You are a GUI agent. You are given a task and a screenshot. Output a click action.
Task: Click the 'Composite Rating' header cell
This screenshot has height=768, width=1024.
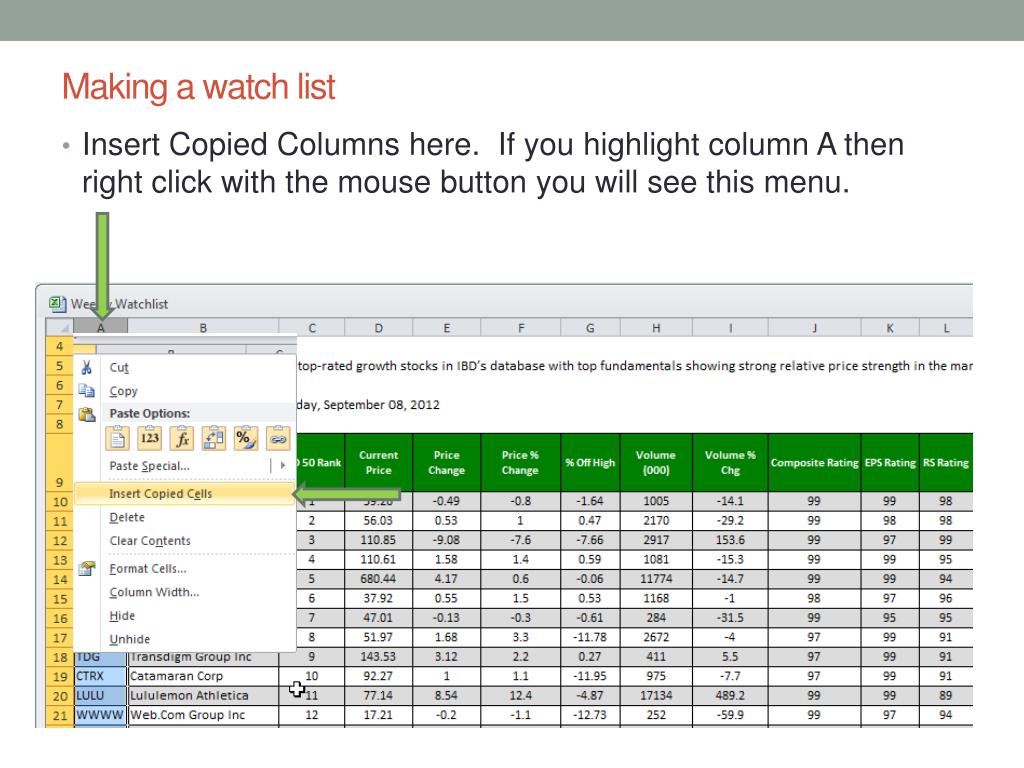tap(814, 462)
